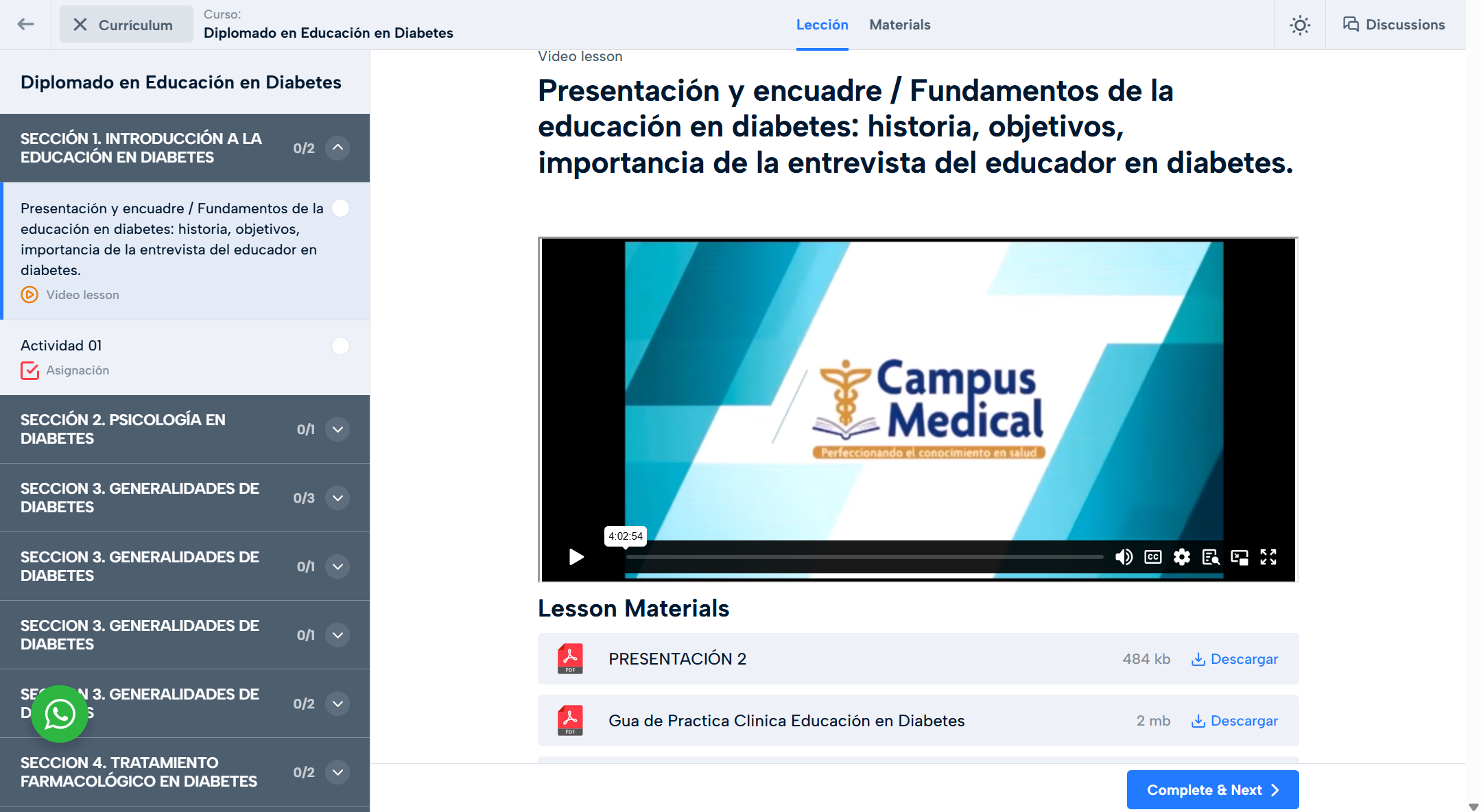The height and width of the screenshot is (812, 1481).
Task: Enter fullscreen video mode
Action: 1268,557
